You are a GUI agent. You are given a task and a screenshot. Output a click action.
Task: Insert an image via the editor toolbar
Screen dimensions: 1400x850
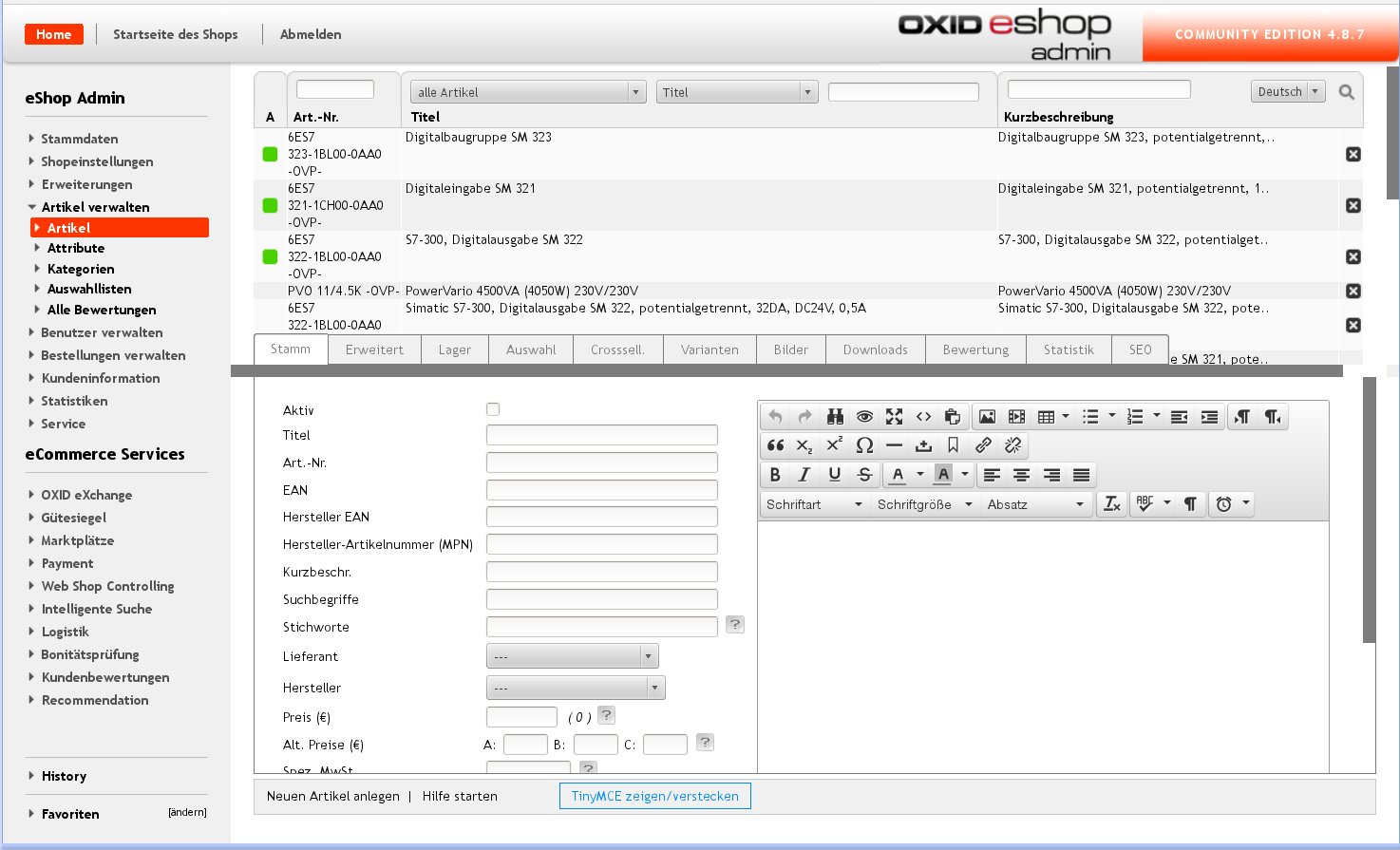(987, 417)
